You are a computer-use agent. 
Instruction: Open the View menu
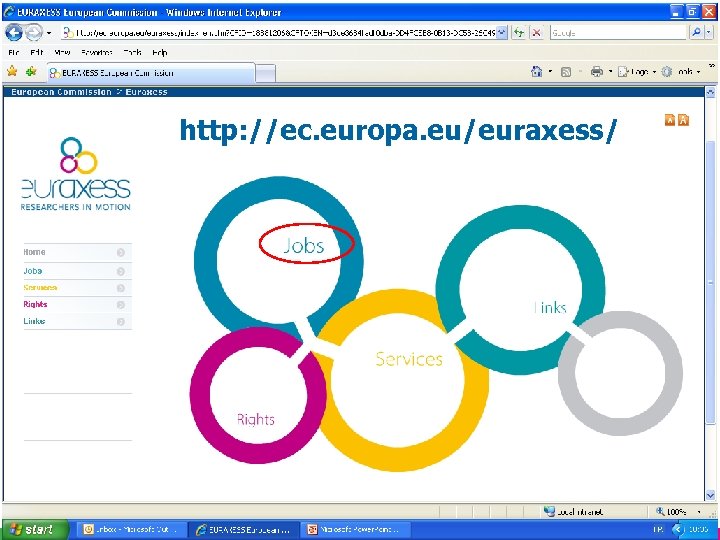point(62,52)
